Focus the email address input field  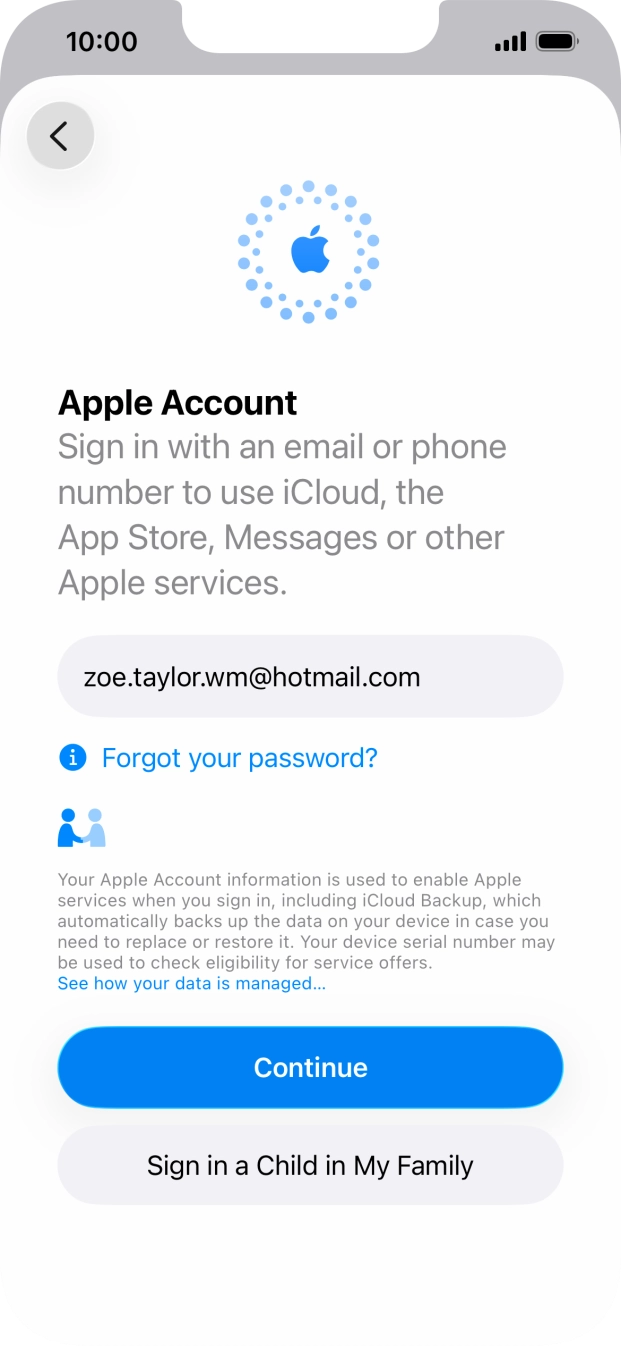click(310, 677)
